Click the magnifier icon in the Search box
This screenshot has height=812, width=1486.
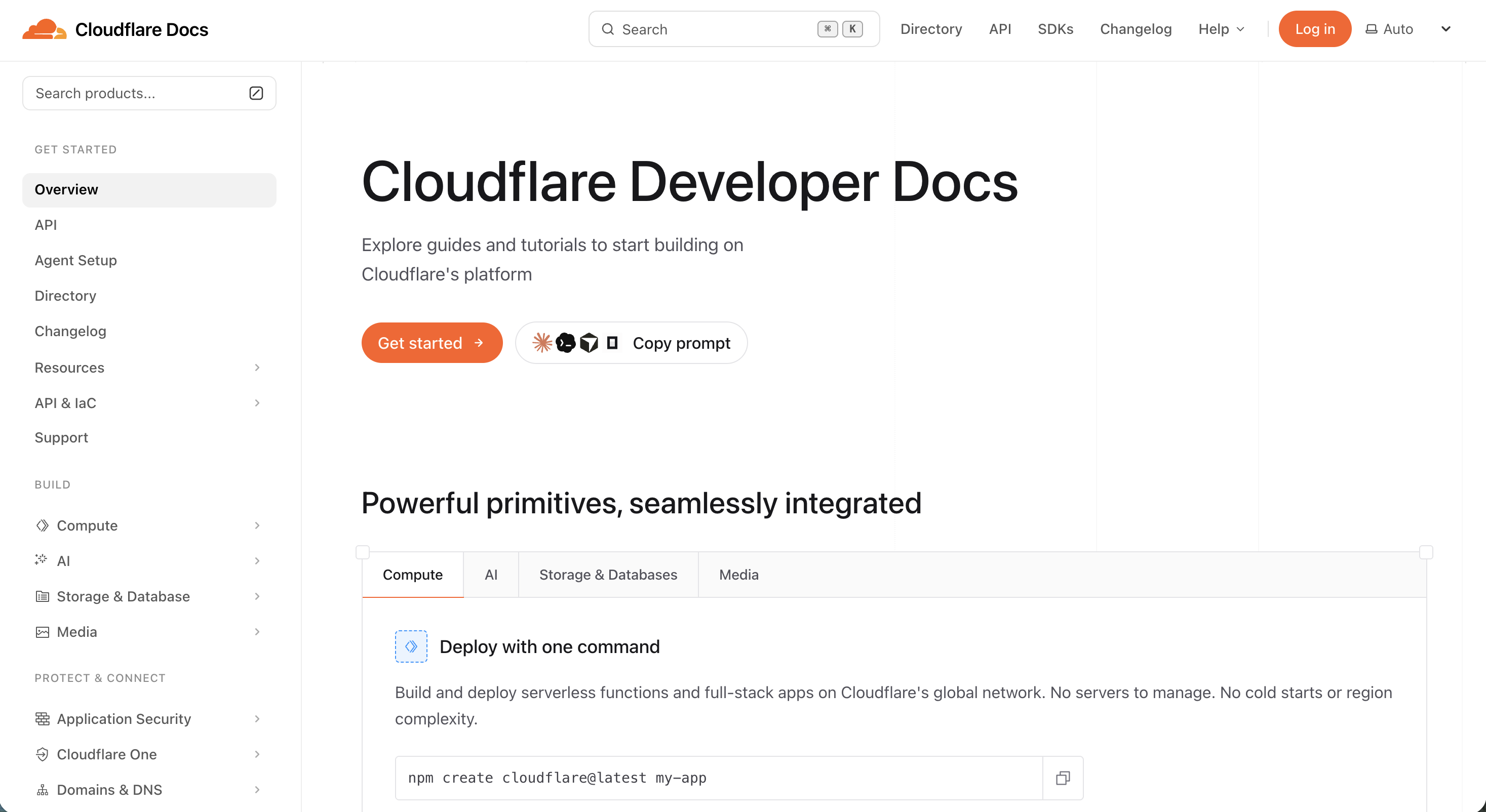(x=607, y=29)
